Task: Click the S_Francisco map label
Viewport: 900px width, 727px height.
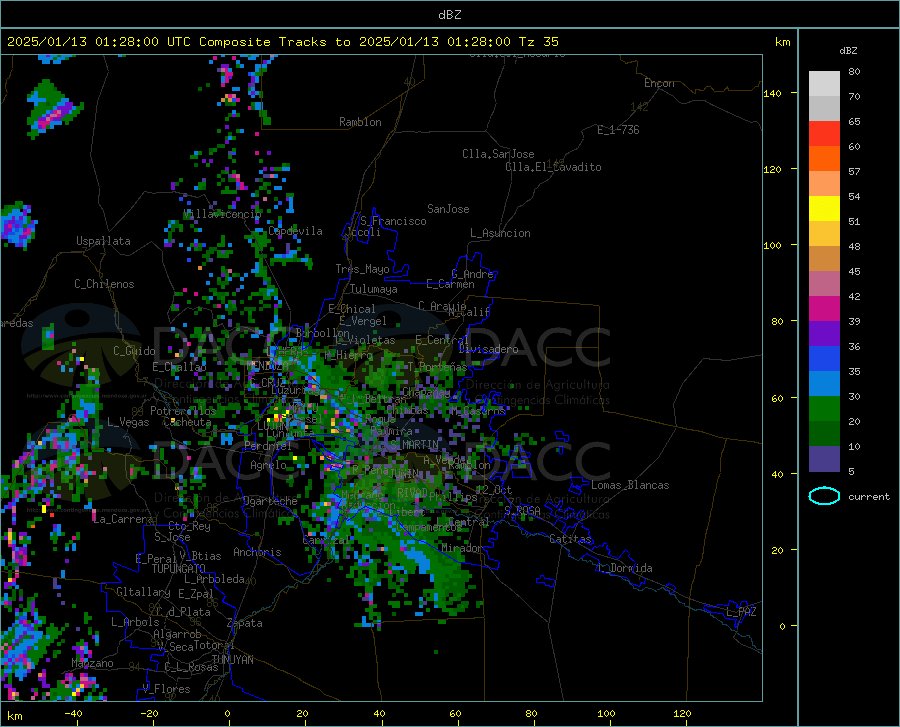Action: pos(393,221)
